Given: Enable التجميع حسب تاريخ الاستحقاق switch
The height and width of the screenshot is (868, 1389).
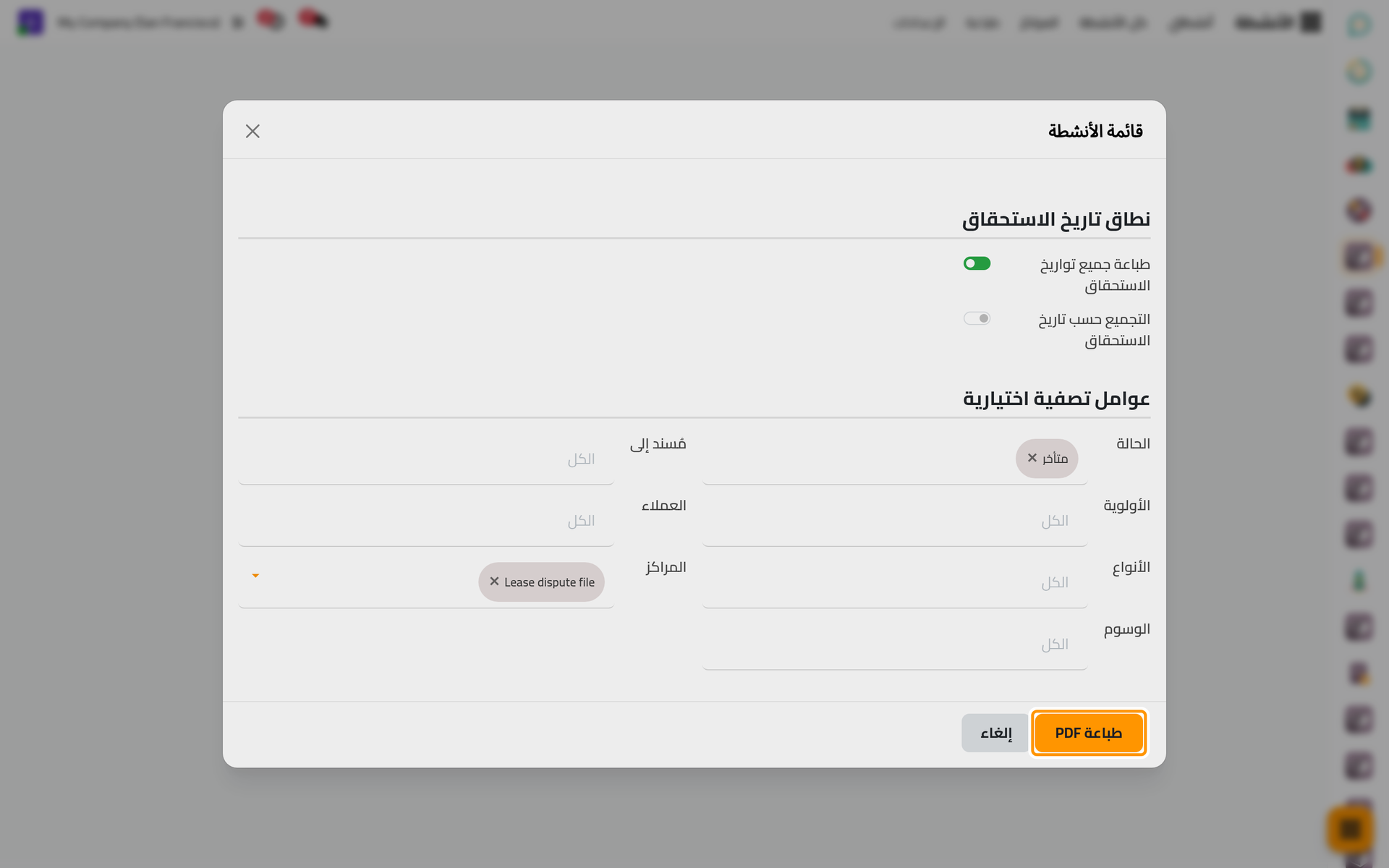Looking at the screenshot, I should point(977,318).
